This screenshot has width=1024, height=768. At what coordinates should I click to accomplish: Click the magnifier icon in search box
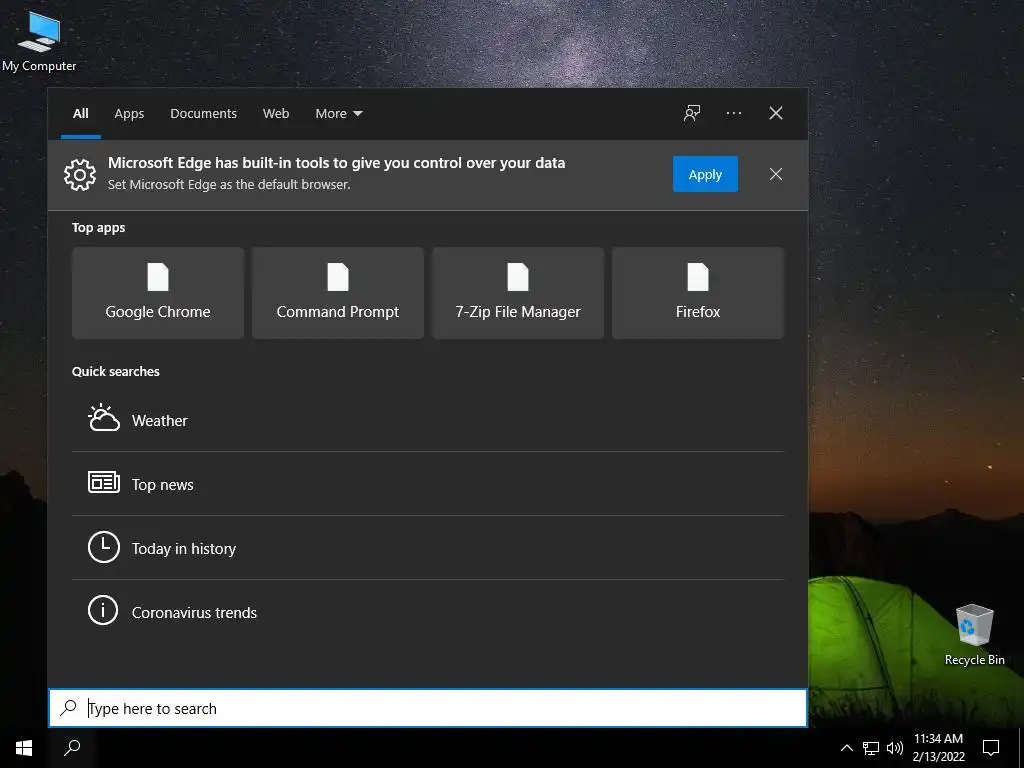coord(68,708)
